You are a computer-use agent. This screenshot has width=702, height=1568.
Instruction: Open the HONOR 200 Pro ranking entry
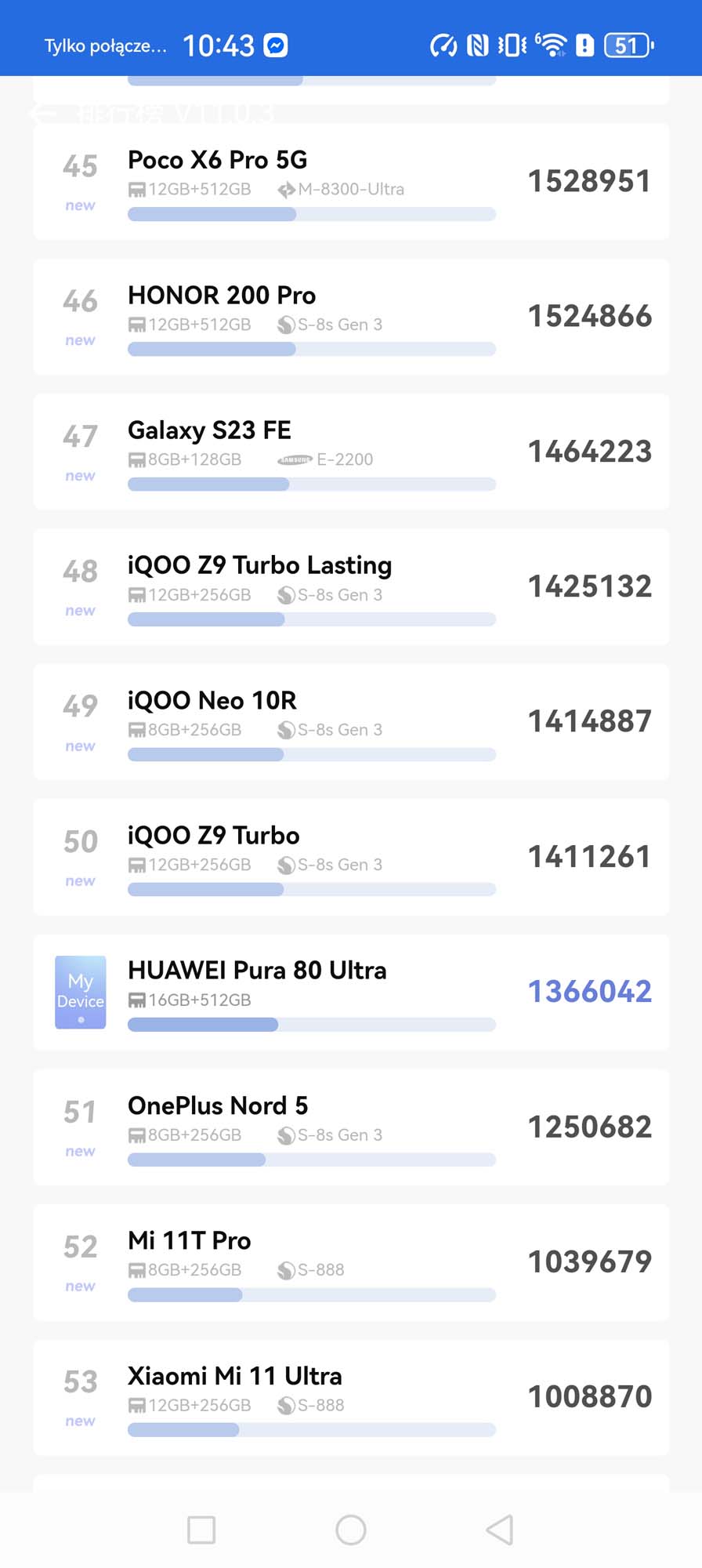point(351,317)
